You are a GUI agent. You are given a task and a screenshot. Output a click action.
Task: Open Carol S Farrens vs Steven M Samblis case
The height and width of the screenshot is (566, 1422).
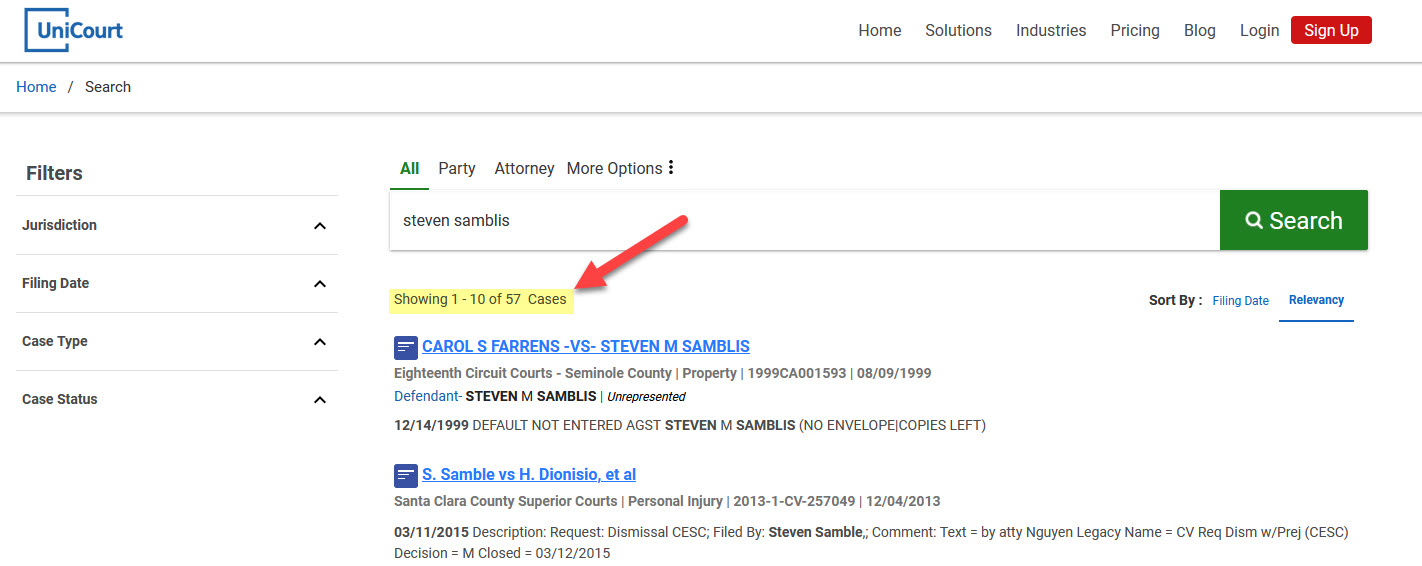tap(585, 347)
